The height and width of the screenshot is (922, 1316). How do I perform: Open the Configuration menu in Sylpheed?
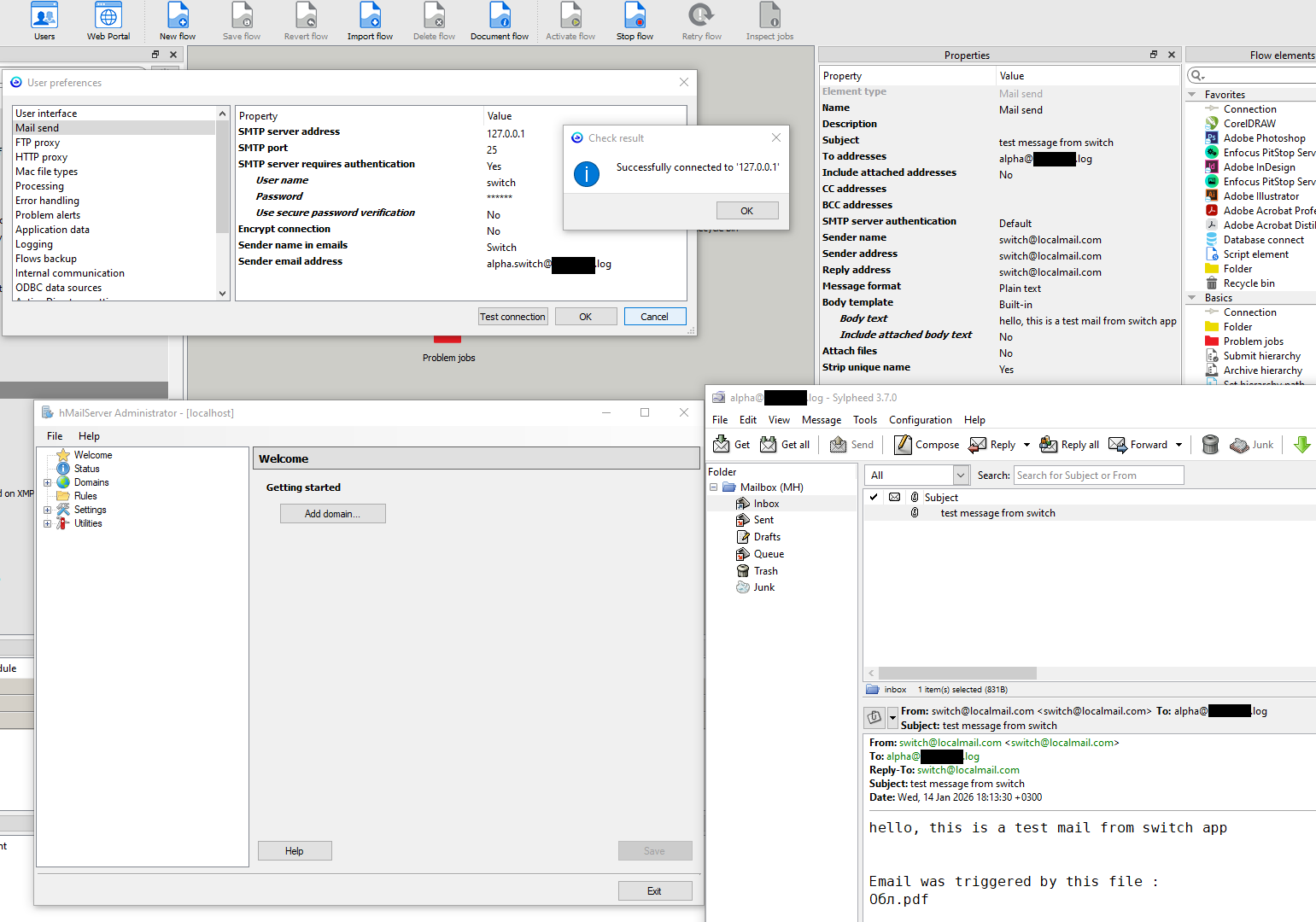[x=920, y=420]
